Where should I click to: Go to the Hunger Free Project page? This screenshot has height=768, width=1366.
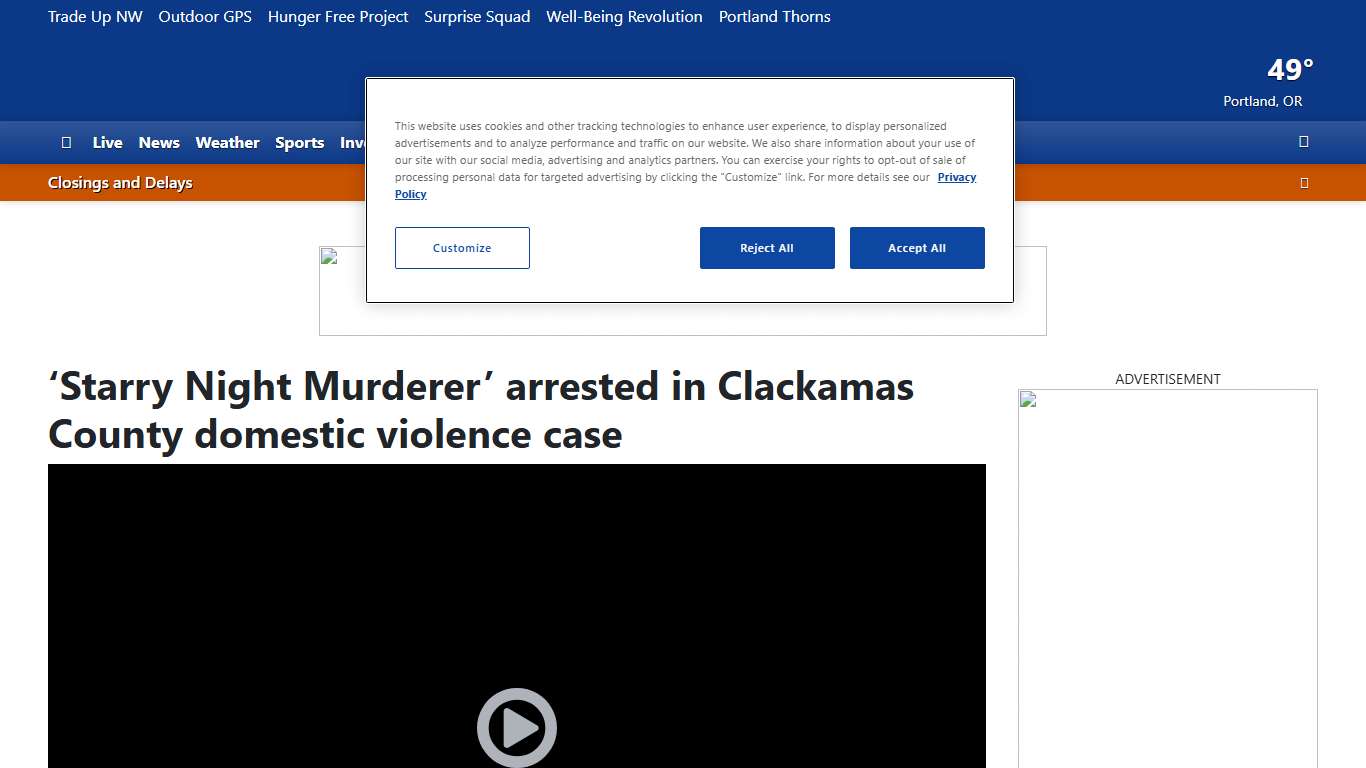[337, 17]
